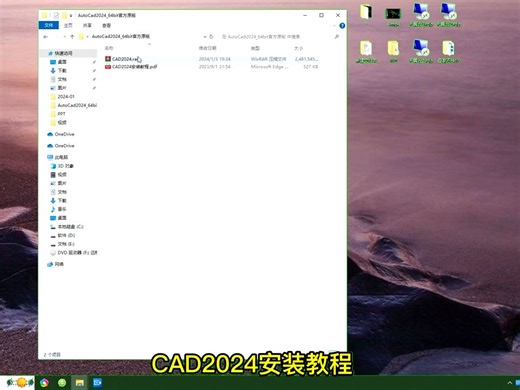Open 2024-01 folder in sidebar
This screenshot has height=390, width=520.
click(66, 97)
